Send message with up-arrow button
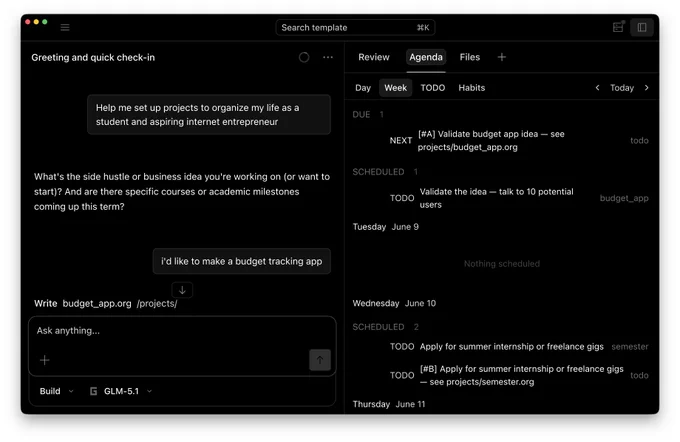Viewport: 680px width, 442px height. click(x=320, y=360)
